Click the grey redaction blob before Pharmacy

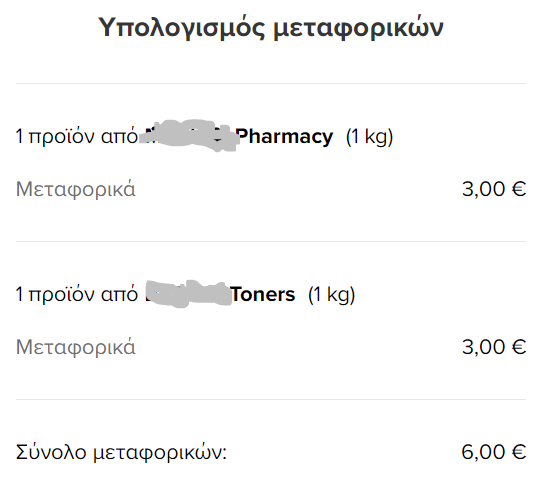(x=189, y=136)
